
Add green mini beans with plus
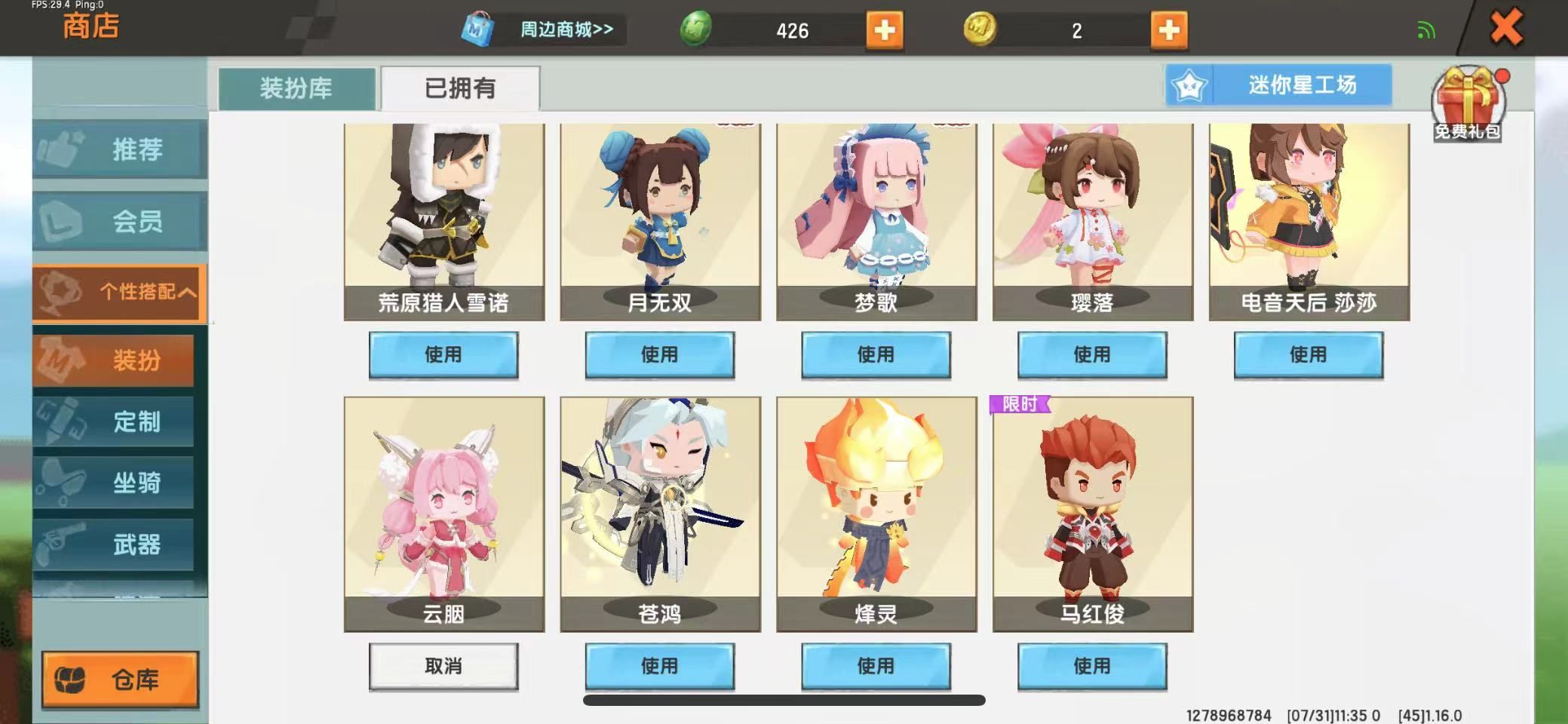[884, 30]
